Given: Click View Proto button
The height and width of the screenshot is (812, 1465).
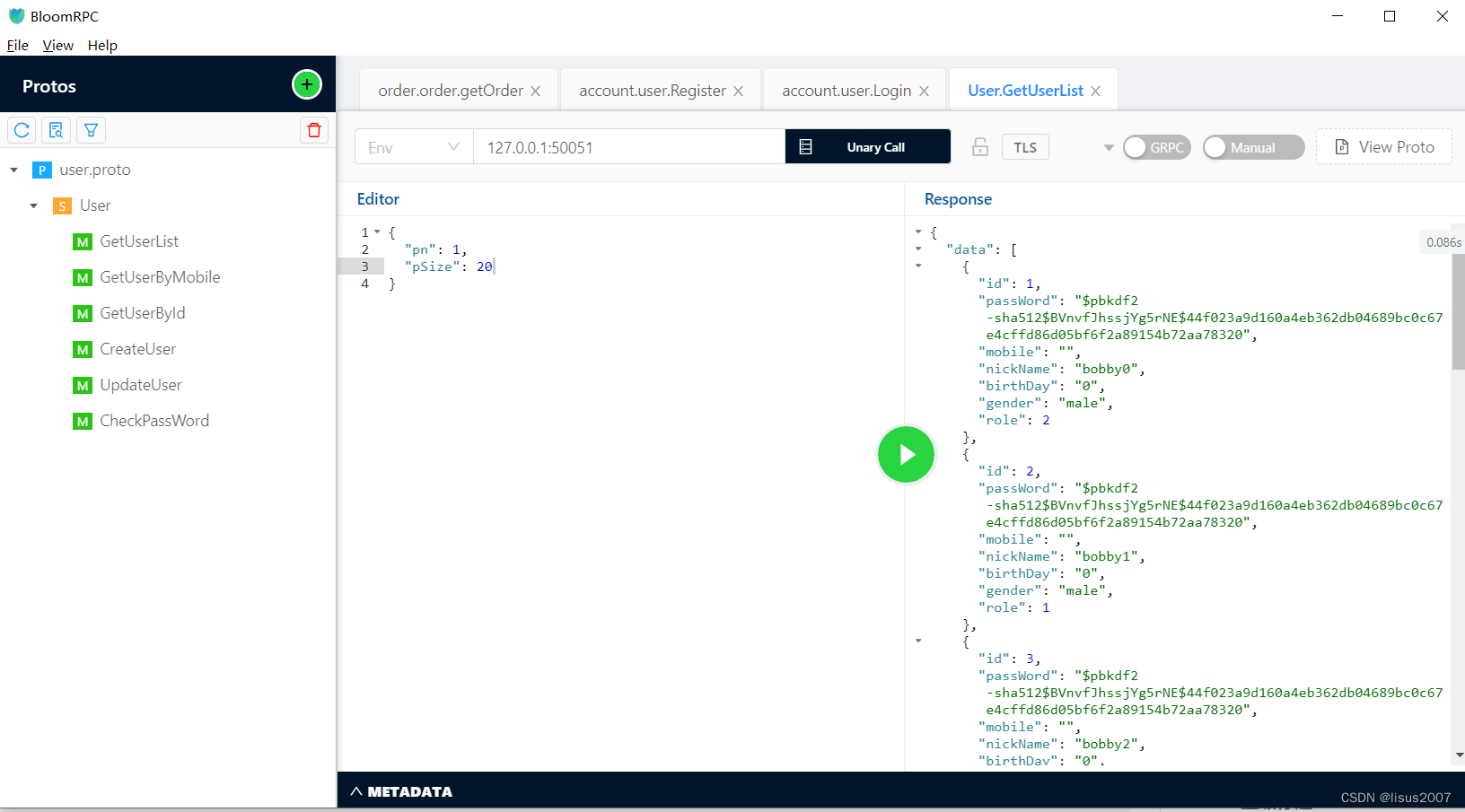Looking at the screenshot, I should [1384, 147].
